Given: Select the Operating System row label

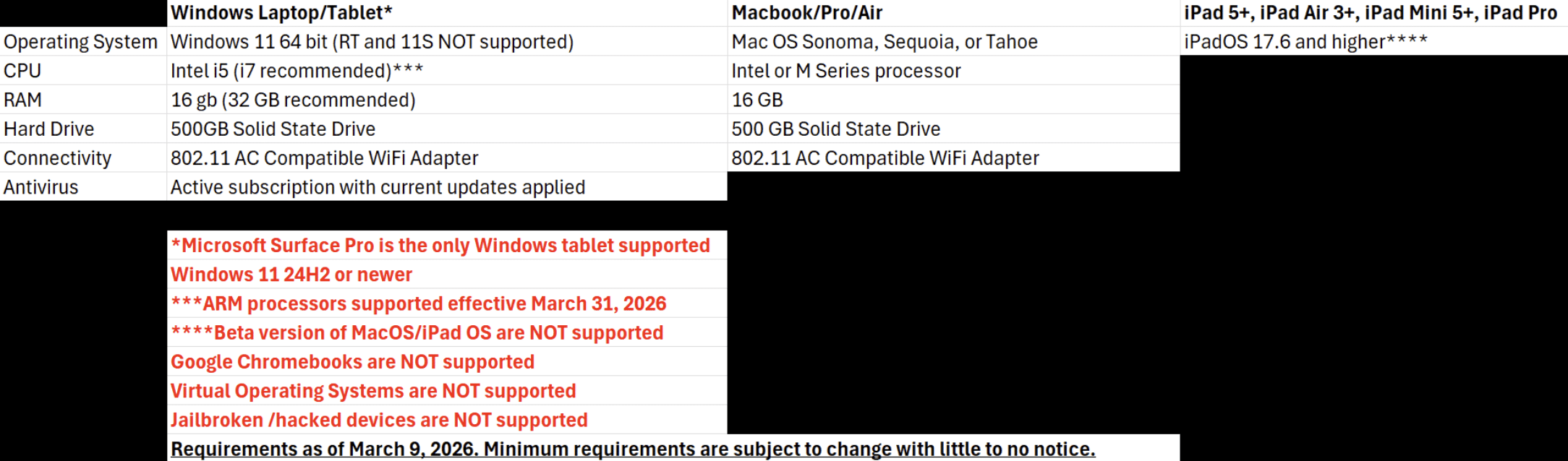Looking at the screenshot, I should coord(80,42).
